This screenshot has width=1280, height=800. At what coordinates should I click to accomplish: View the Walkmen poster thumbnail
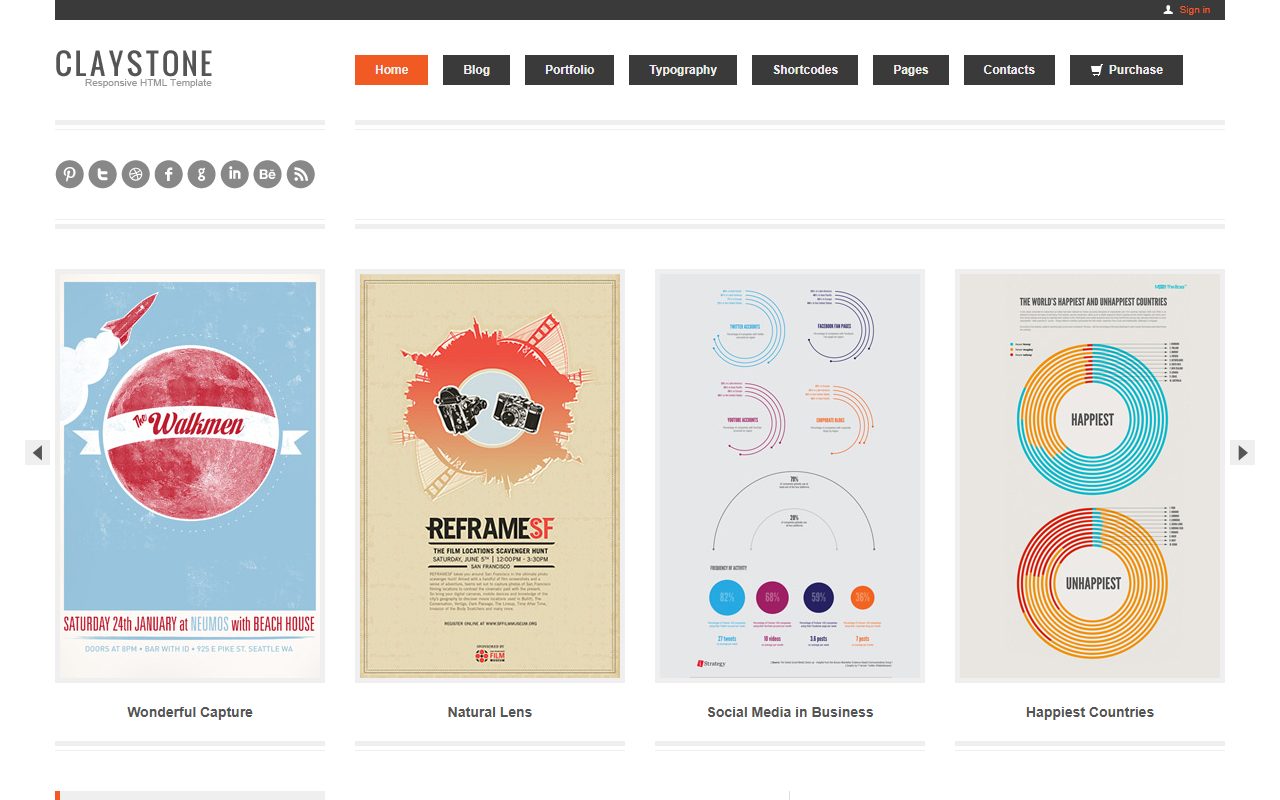click(190, 476)
